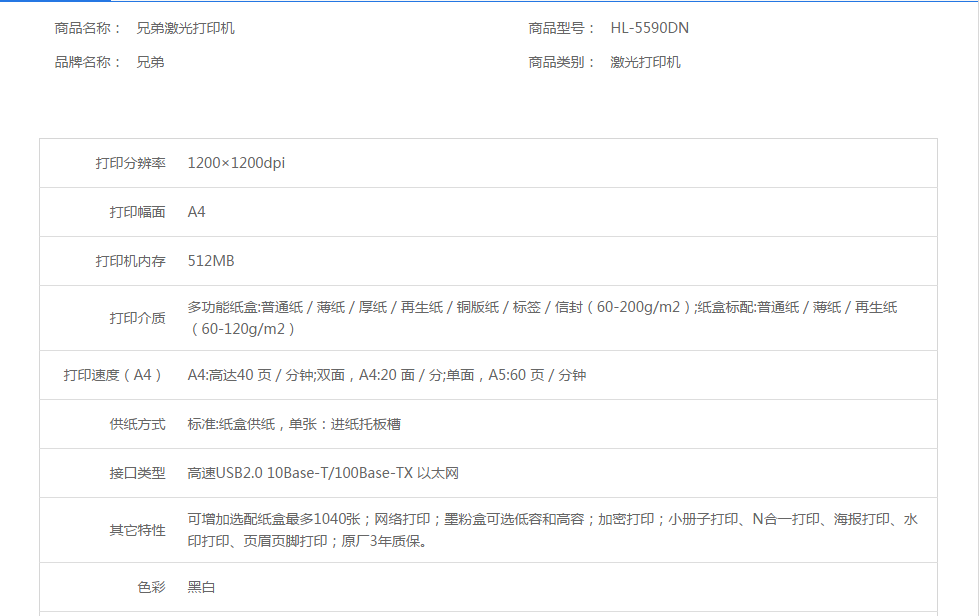This screenshot has width=980, height=616.
Task: Click the 打印幅面 row label
Action: (x=138, y=212)
